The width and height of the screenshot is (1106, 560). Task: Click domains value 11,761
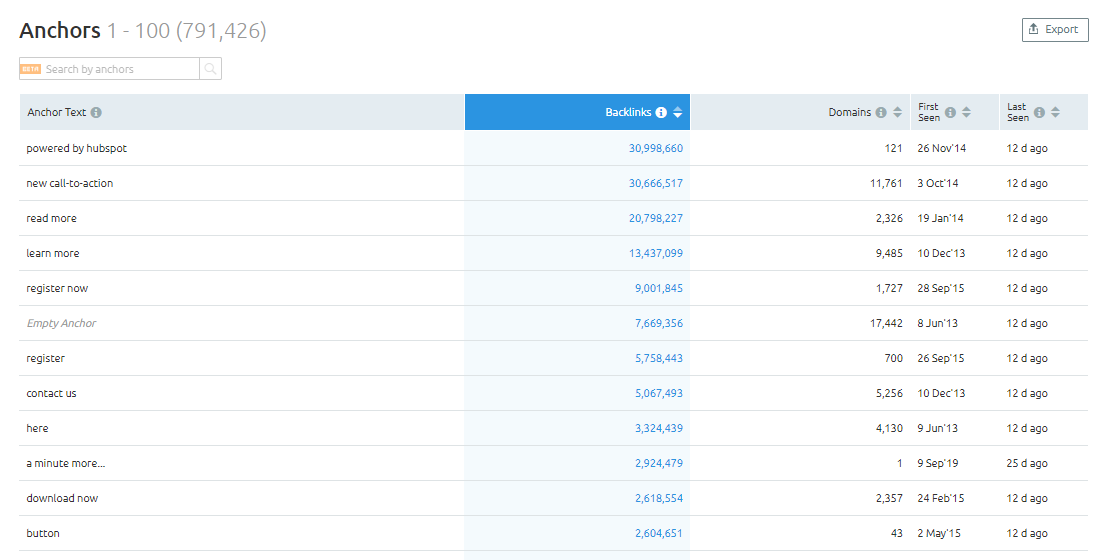tap(886, 183)
